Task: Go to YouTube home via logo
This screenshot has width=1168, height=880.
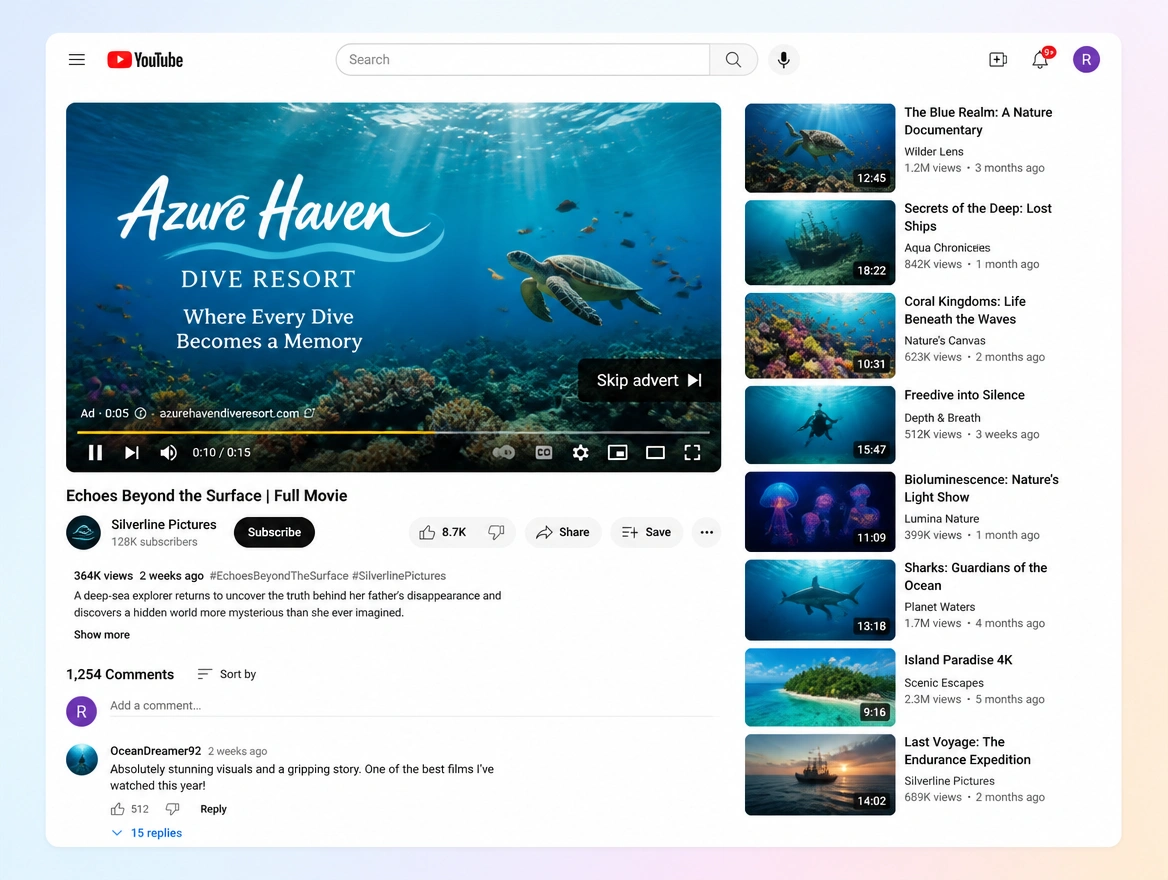Action: coord(145,60)
